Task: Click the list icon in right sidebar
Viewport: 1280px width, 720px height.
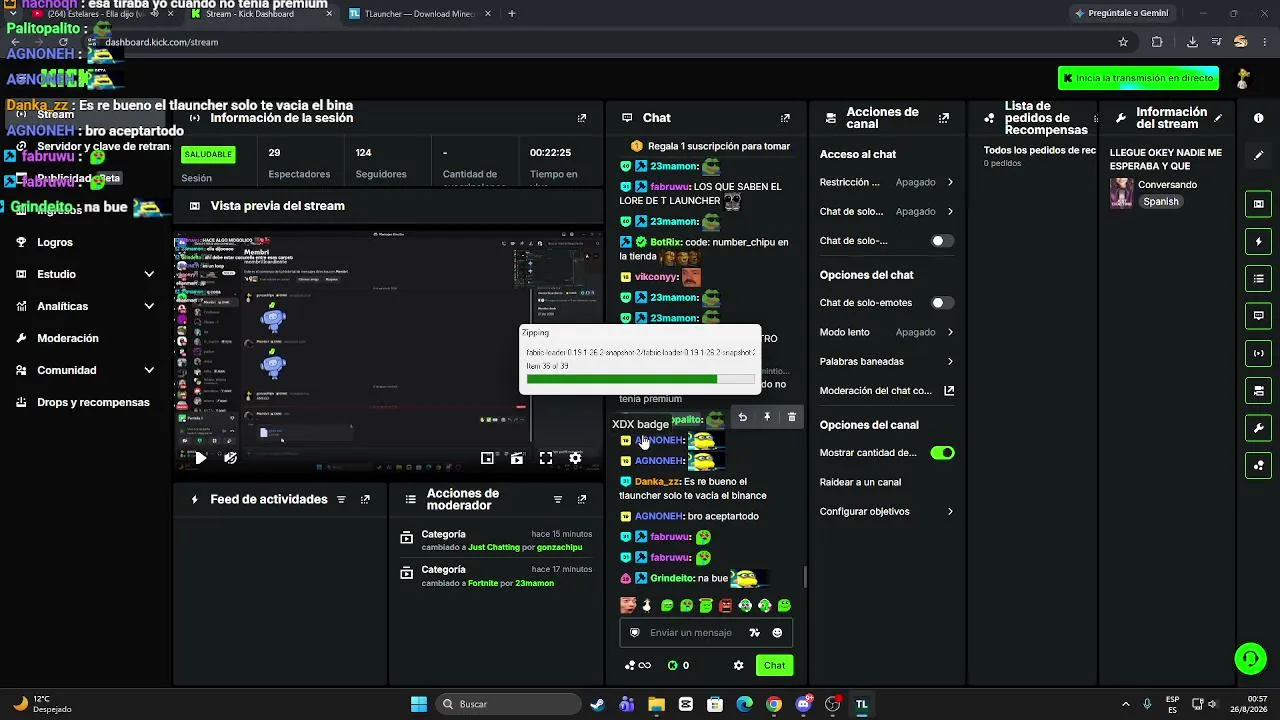Action: [x=1258, y=278]
